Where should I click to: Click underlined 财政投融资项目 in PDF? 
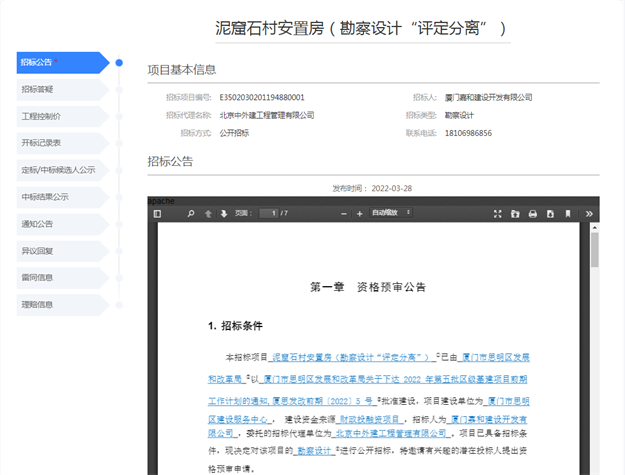(369, 419)
